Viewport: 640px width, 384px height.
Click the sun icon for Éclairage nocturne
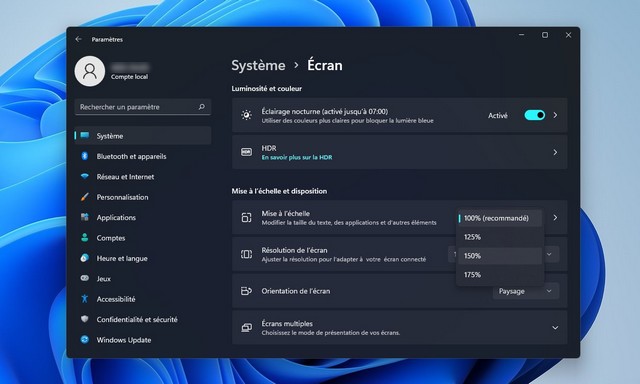tap(246, 115)
